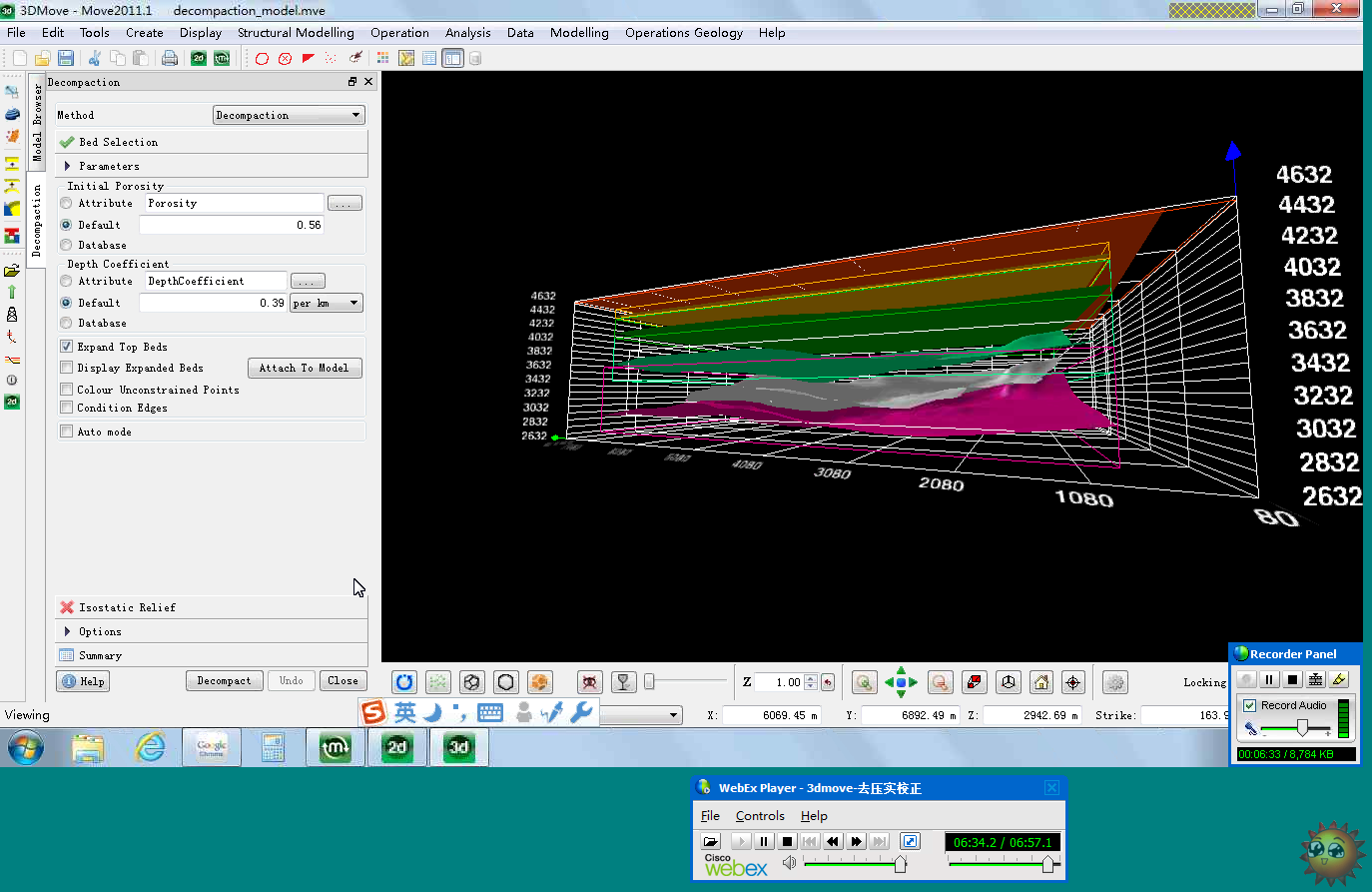Image resolution: width=1372 pixels, height=892 pixels.
Task: Click the gear settings icon in view toolbar
Action: (x=1115, y=682)
